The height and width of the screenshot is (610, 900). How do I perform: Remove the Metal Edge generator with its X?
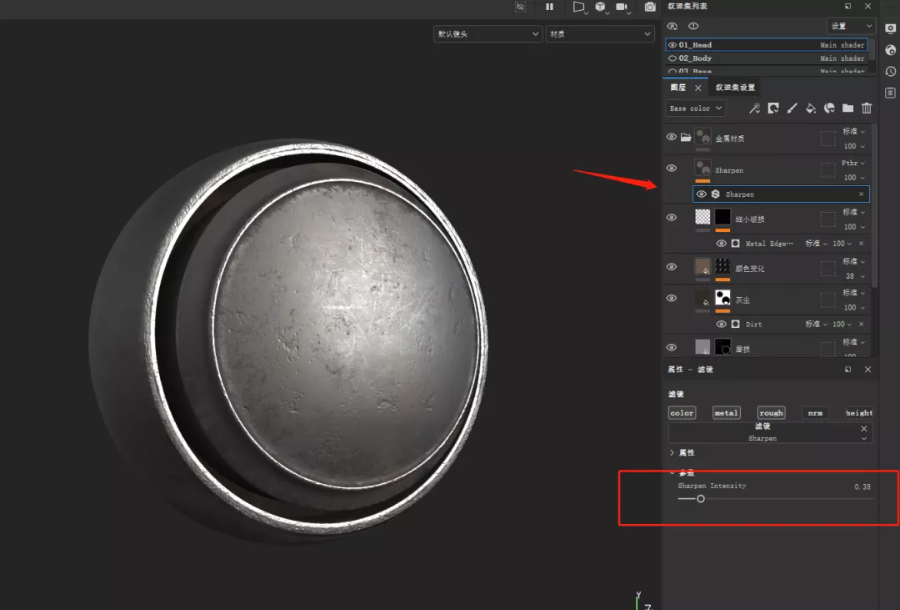coord(861,243)
